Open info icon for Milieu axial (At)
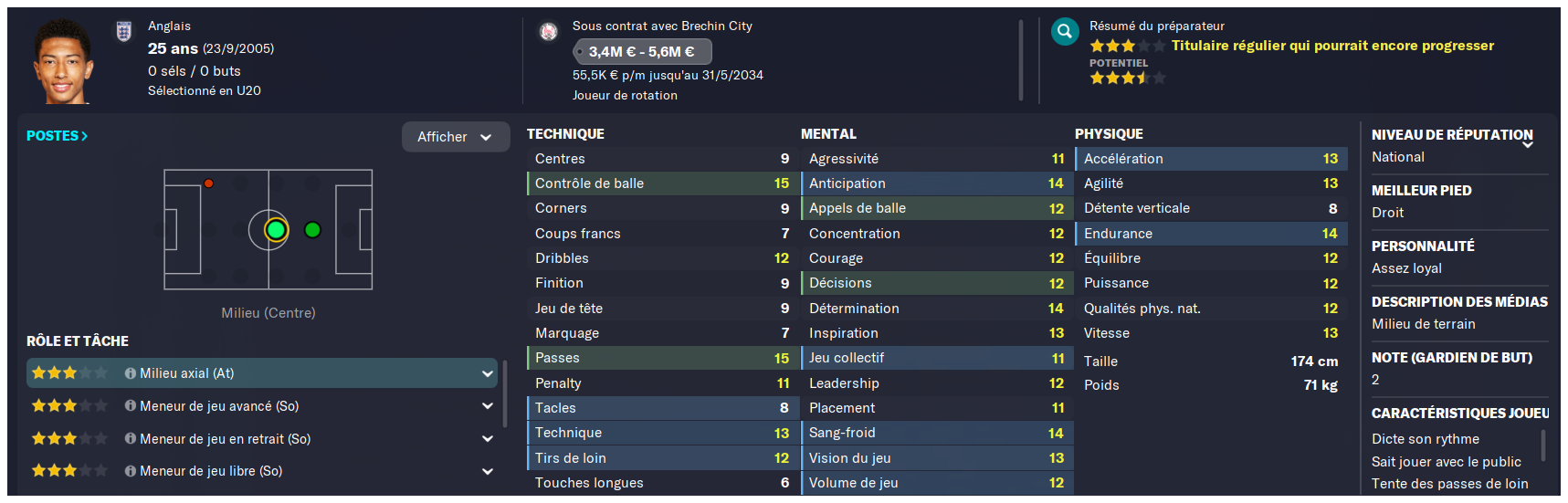The image size is (1568, 503). (131, 373)
